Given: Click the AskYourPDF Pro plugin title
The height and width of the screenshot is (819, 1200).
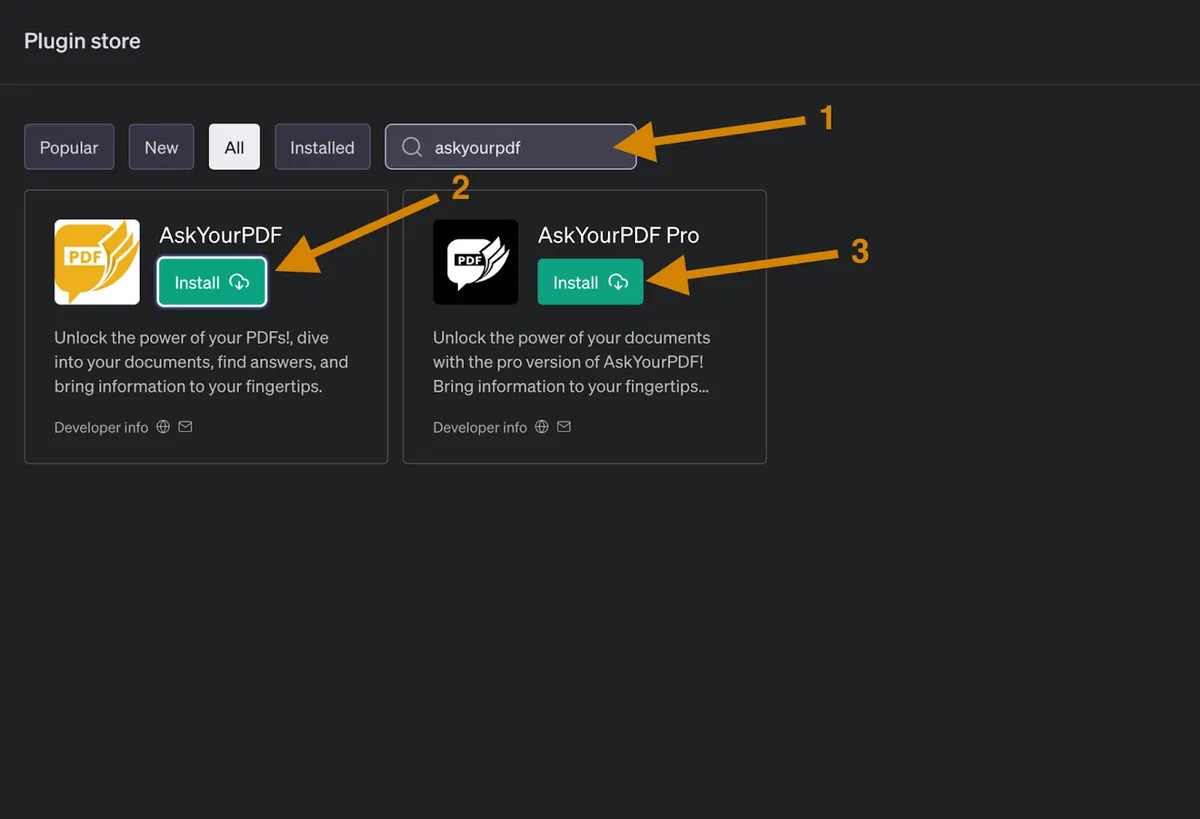Looking at the screenshot, I should (619, 236).
